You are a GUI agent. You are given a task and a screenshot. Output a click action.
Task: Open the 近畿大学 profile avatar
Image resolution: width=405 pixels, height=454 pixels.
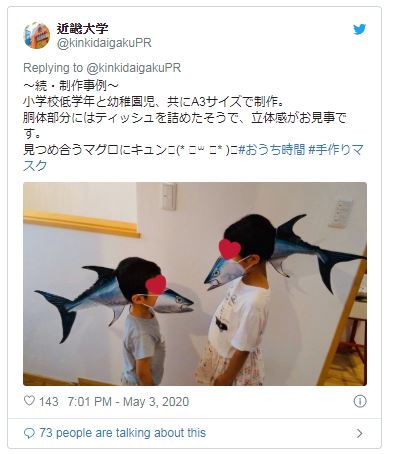point(37,35)
